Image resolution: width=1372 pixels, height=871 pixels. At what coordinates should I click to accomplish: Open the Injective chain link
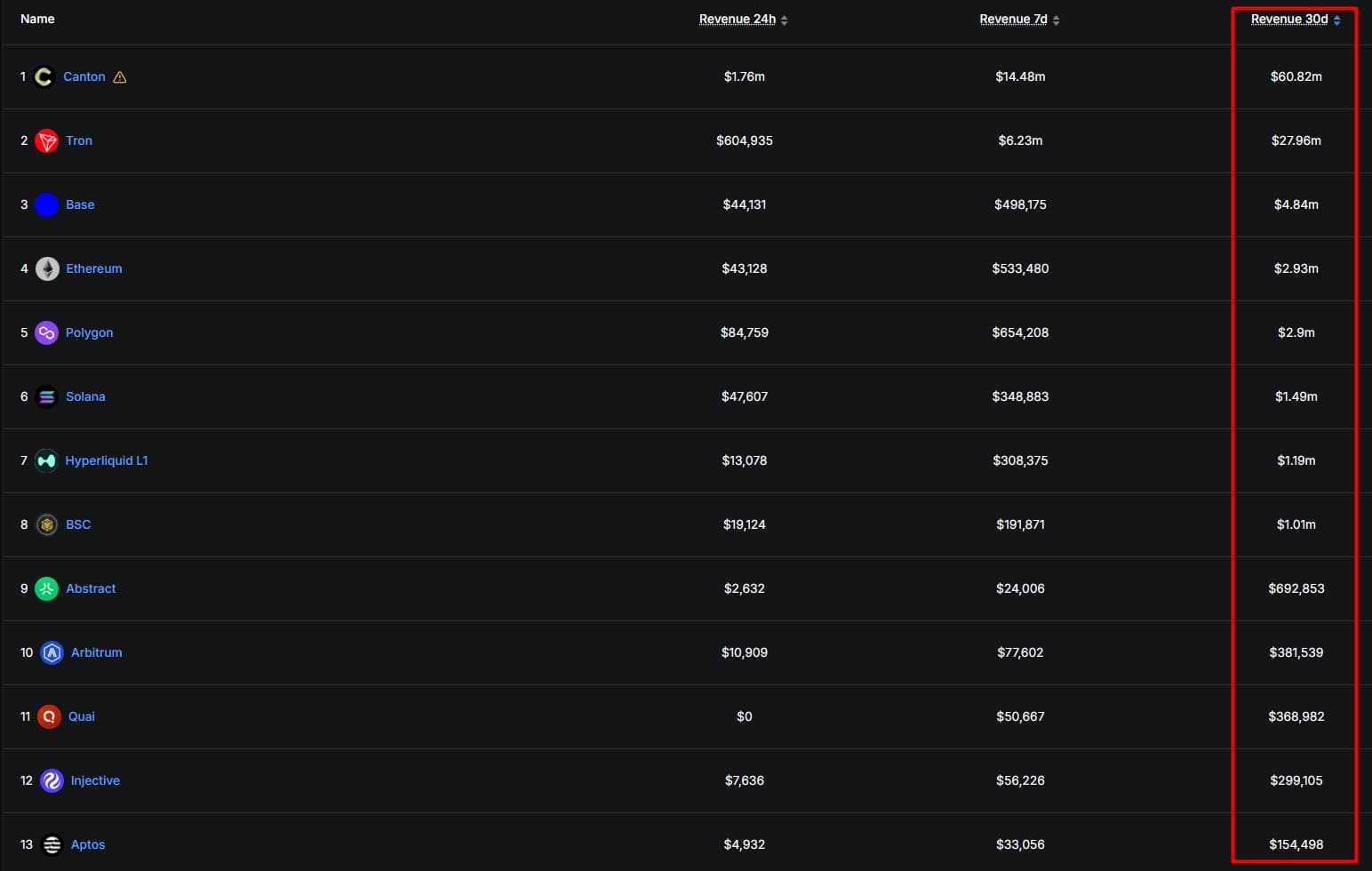[95, 780]
